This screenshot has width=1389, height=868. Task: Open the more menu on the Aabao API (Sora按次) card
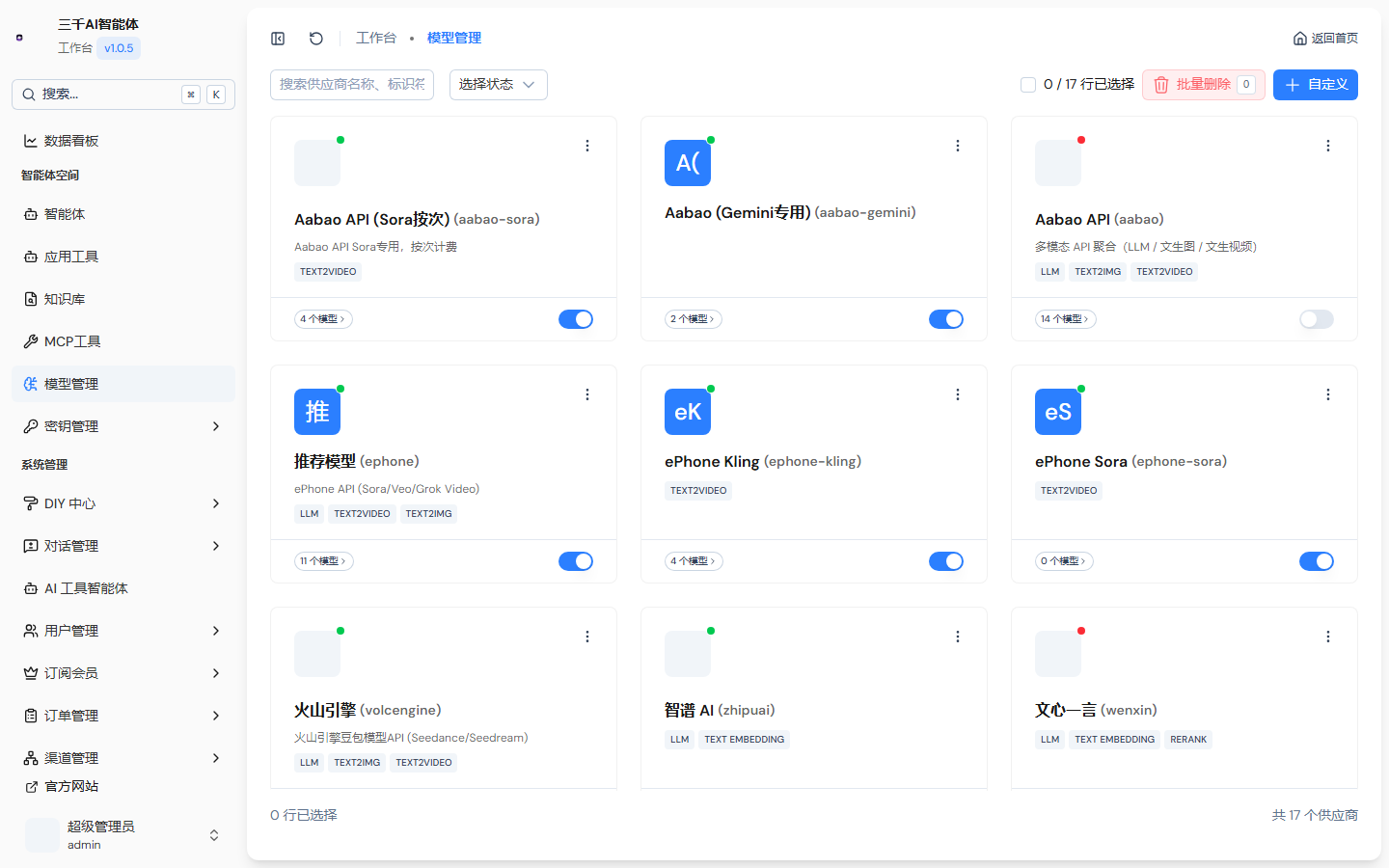pyautogui.click(x=587, y=146)
